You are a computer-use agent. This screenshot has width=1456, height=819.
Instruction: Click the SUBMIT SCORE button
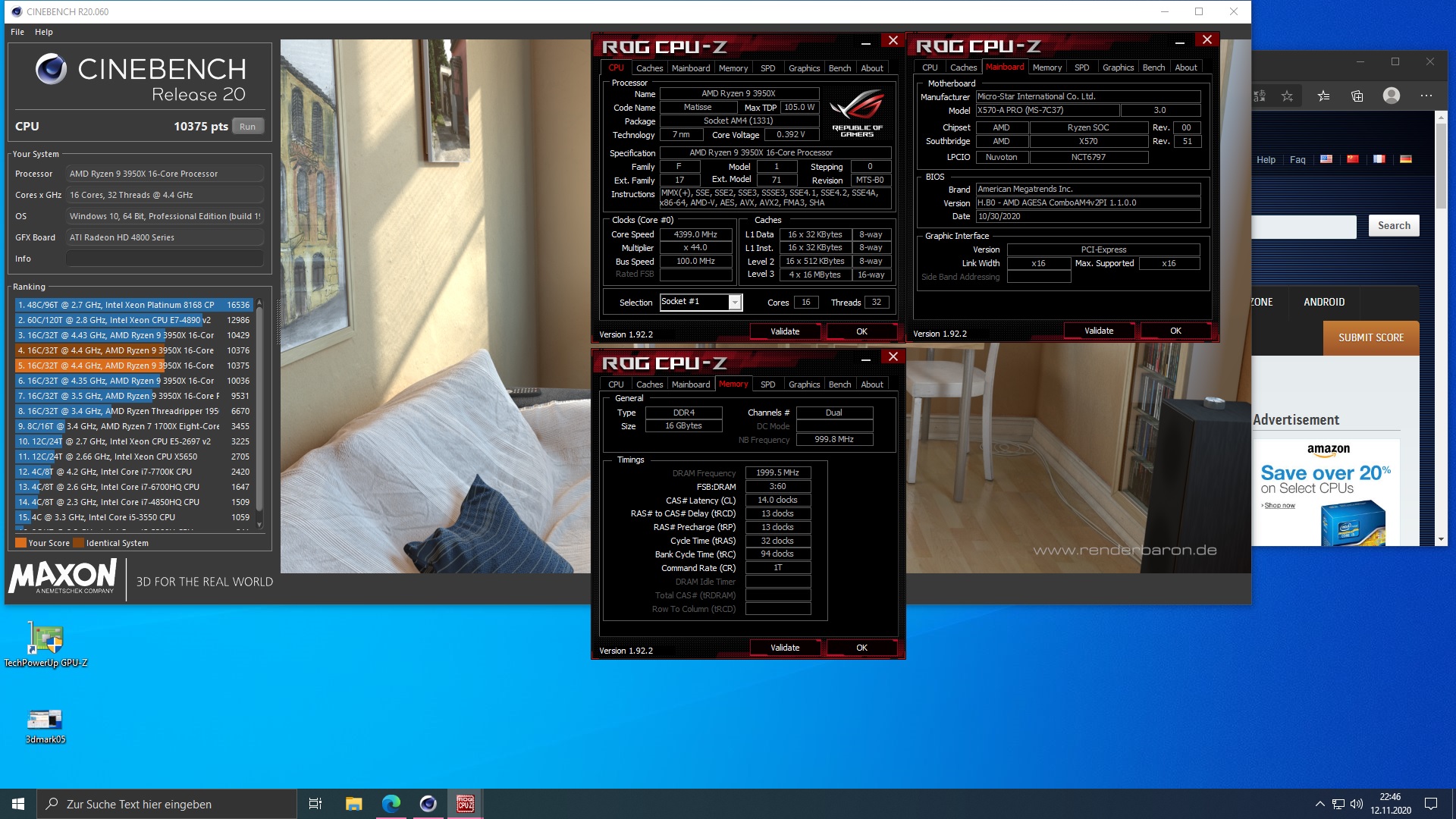(x=1371, y=338)
